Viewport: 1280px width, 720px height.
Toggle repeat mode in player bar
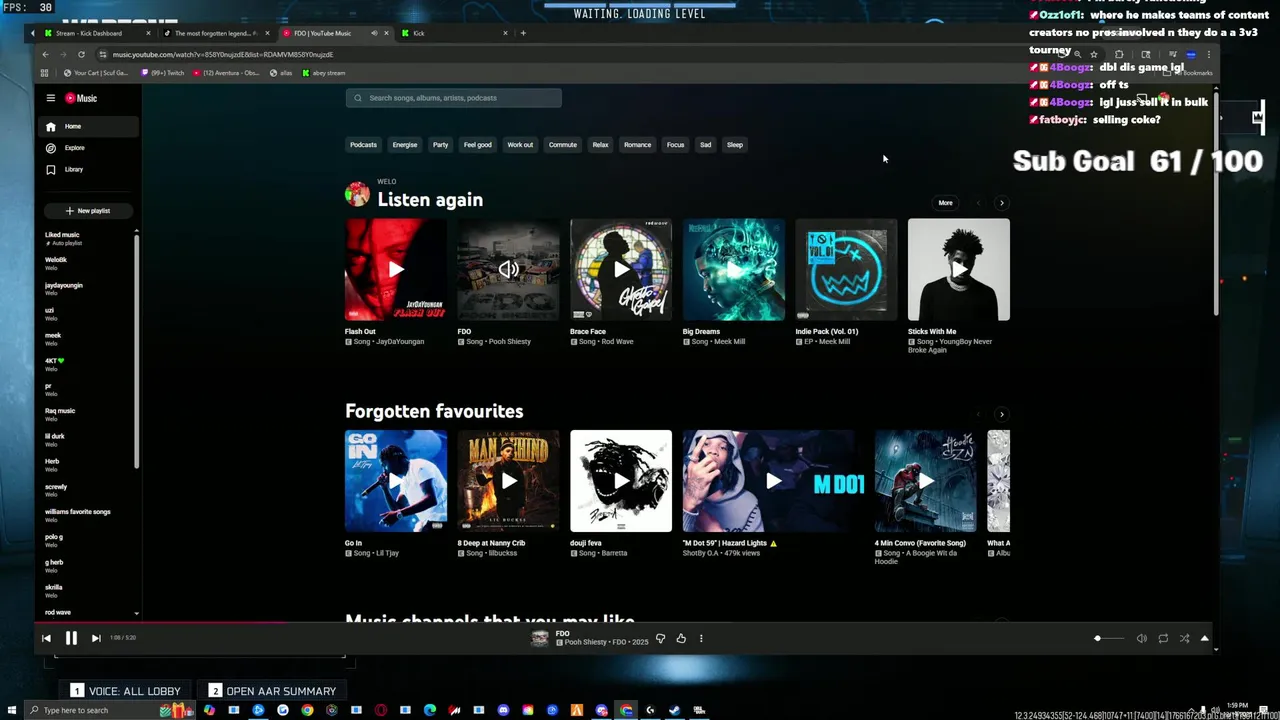[x=1163, y=638]
